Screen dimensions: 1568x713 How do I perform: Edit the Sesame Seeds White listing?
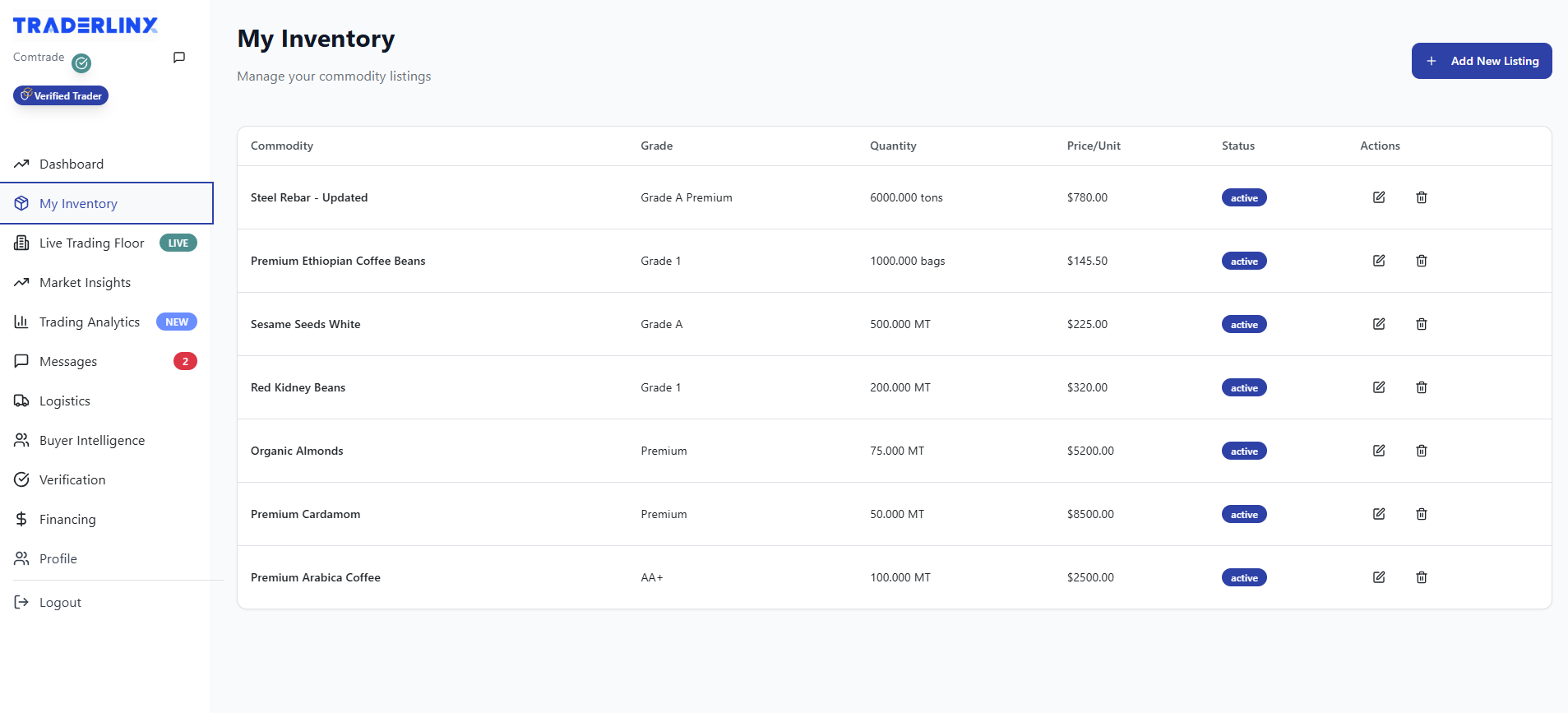pos(1379,324)
